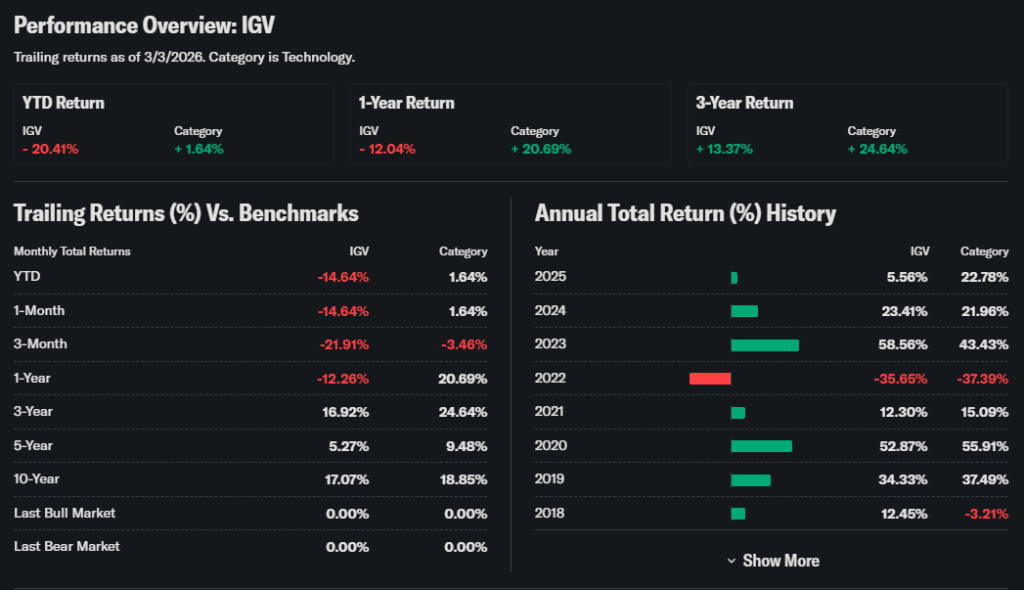Select the 3-Year Return card title

tap(745, 103)
